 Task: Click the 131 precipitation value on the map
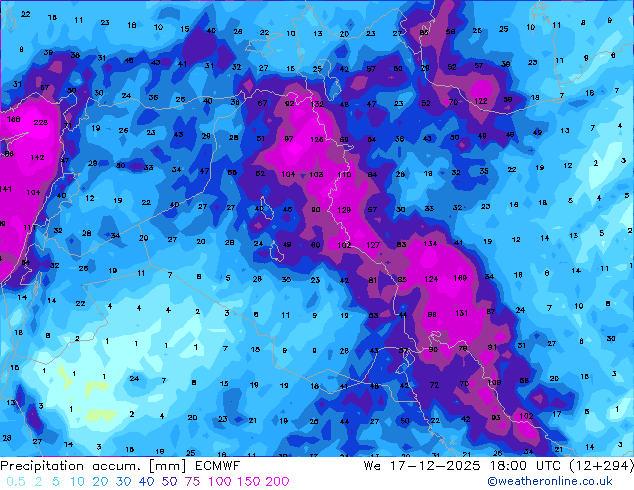tap(461, 313)
